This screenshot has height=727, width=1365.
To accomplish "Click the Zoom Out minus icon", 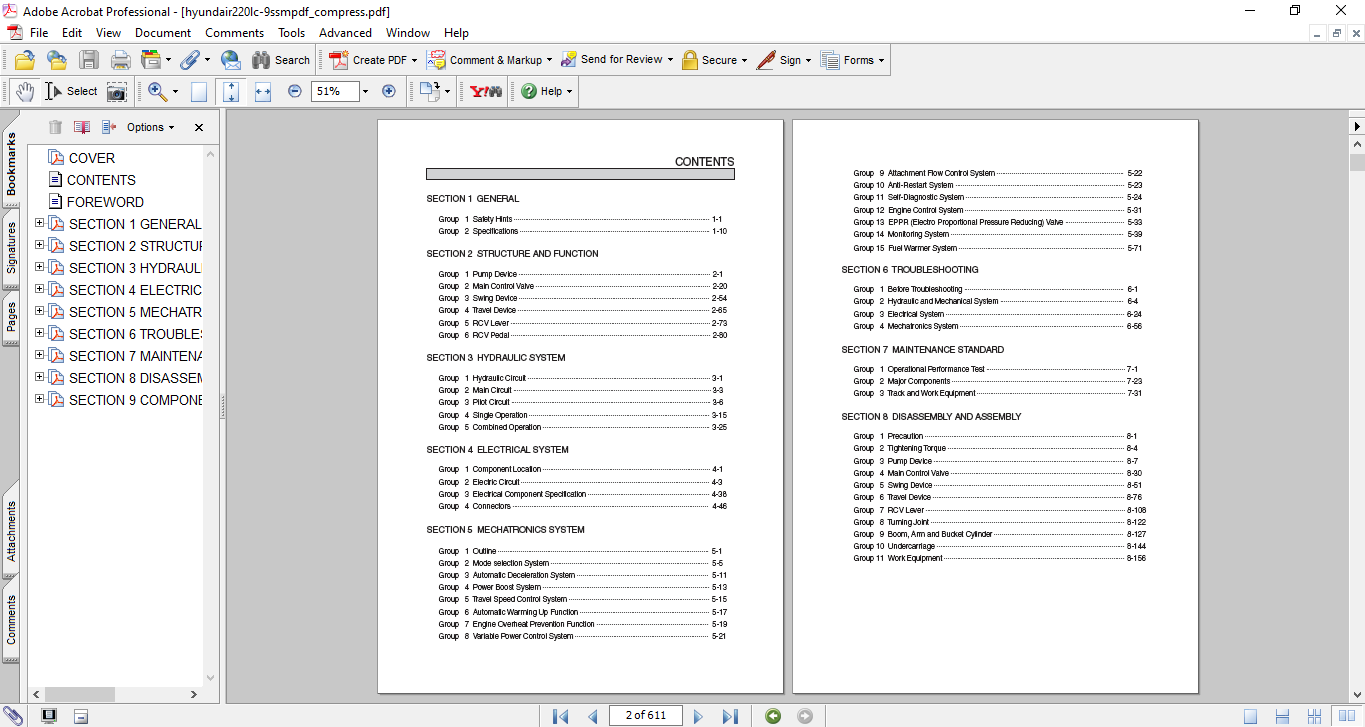I will coord(295,91).
